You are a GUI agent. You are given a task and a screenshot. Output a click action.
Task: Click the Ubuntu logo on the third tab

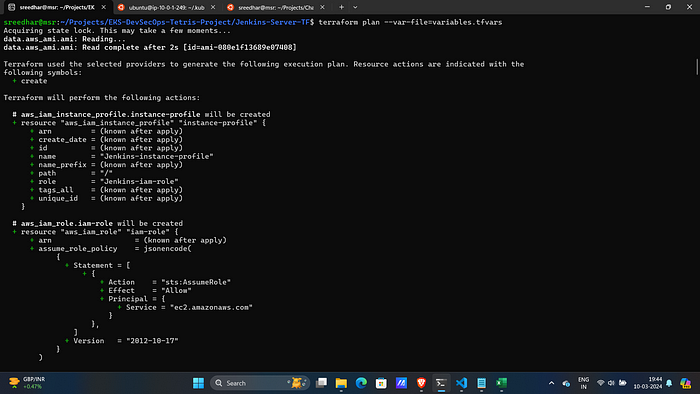click(x=230, y=7)
